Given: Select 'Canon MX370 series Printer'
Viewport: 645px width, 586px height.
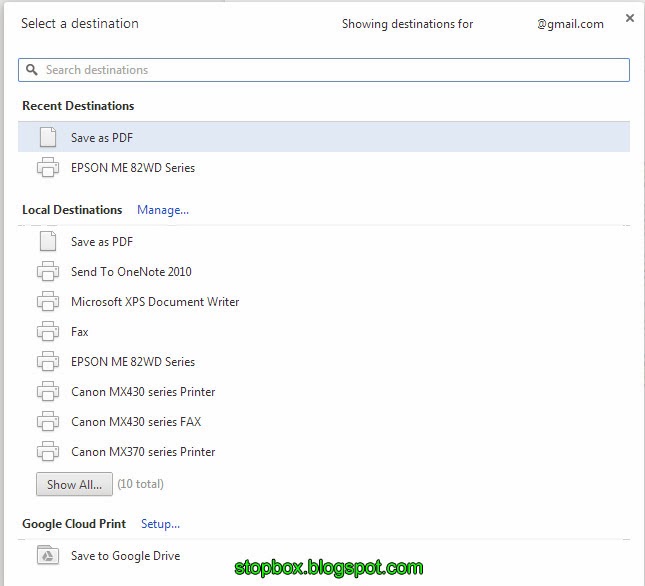Looking at the screenshot, I should coord(324,452).
